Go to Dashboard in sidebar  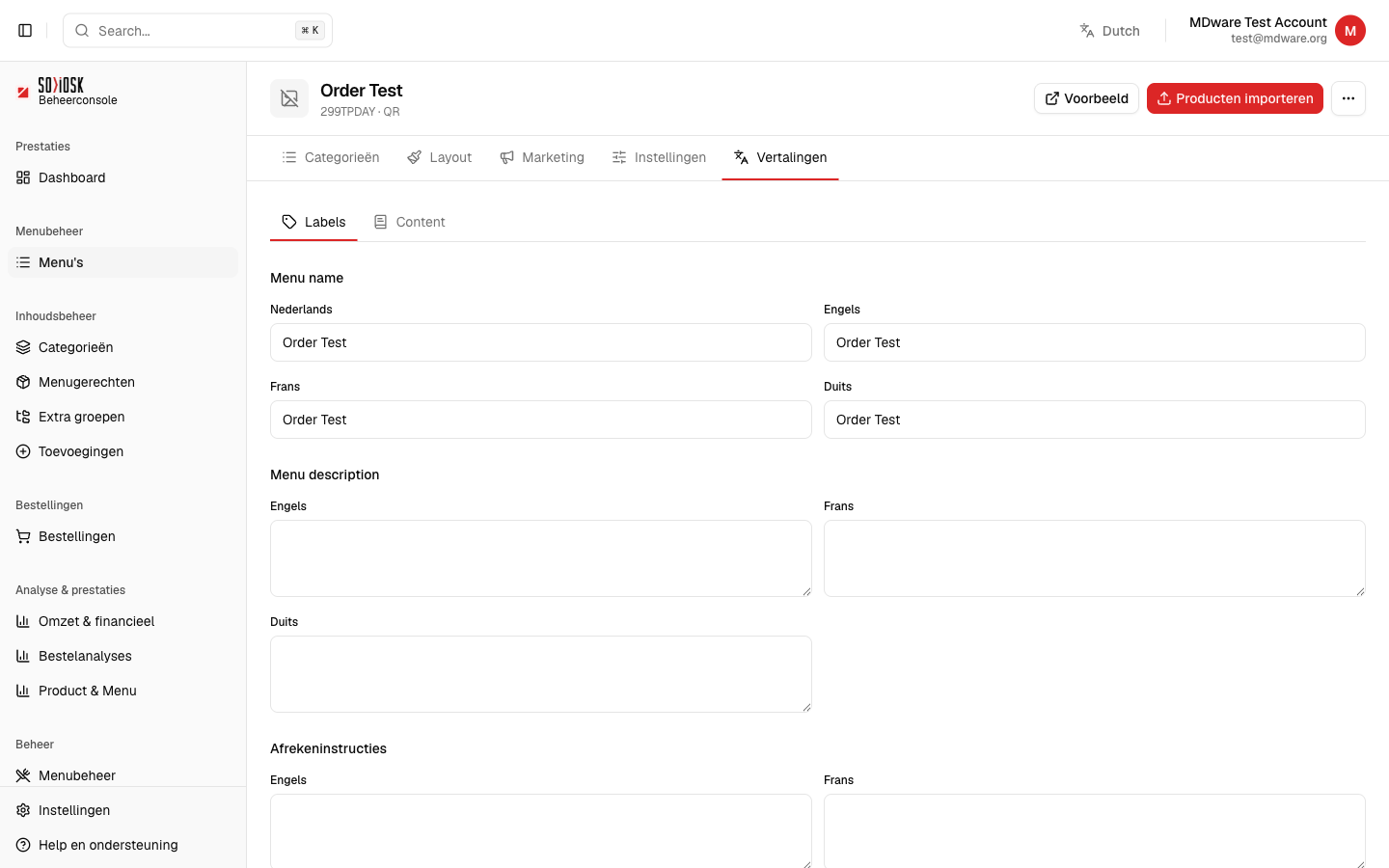(123, 177)
